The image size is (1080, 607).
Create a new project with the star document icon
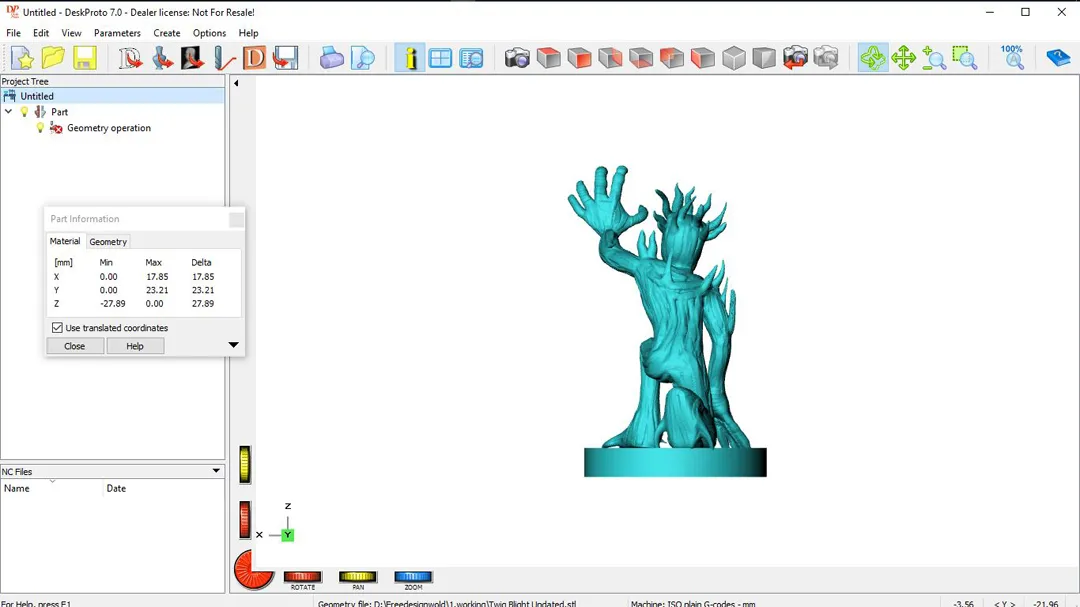[x=22, y=58]
